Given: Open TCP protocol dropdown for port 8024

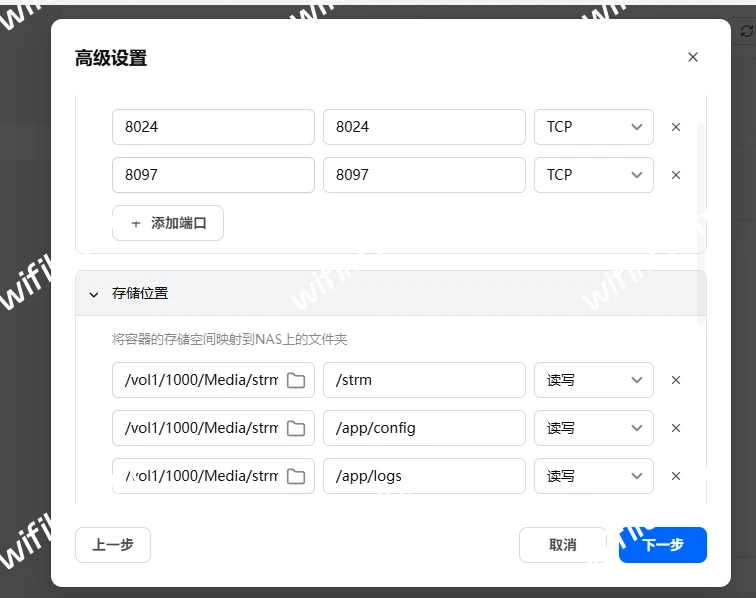Looking at the screenshot, I should [x=593, y=127].
